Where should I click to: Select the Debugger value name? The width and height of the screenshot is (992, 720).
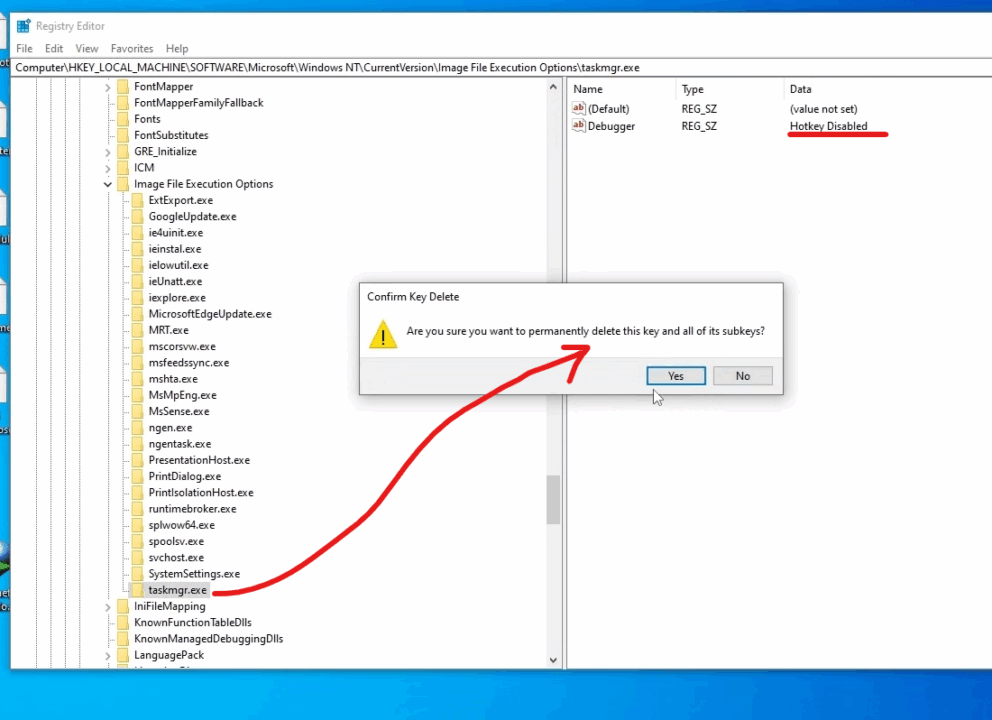[611, 126]
